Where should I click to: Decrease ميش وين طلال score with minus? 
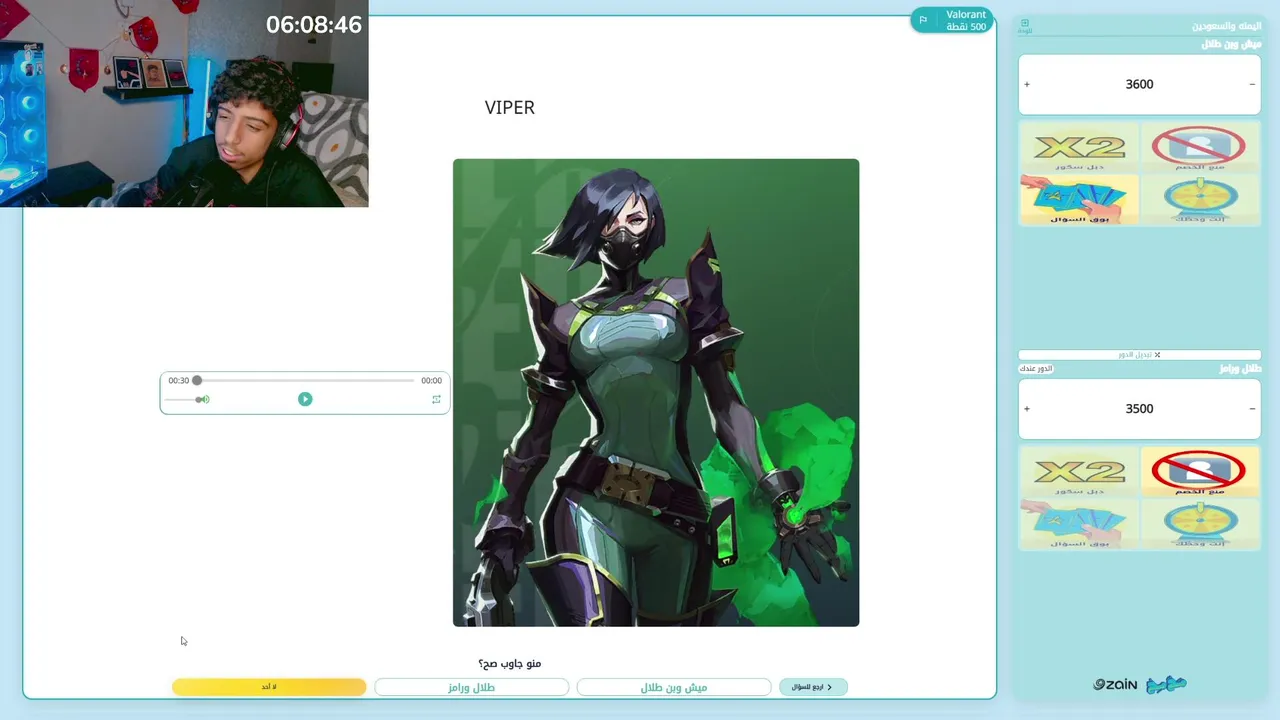(1252, 84)
